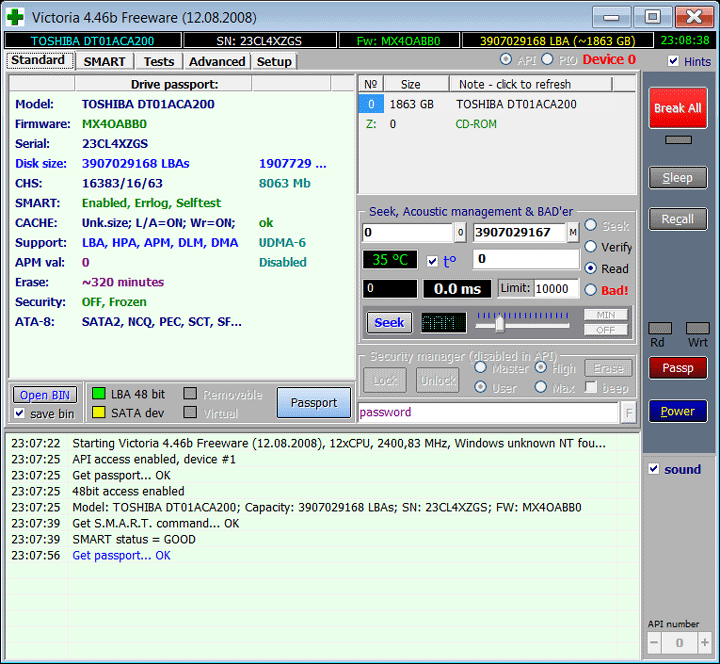
Task: Select the Read radio option
Action: click(591, 268)
